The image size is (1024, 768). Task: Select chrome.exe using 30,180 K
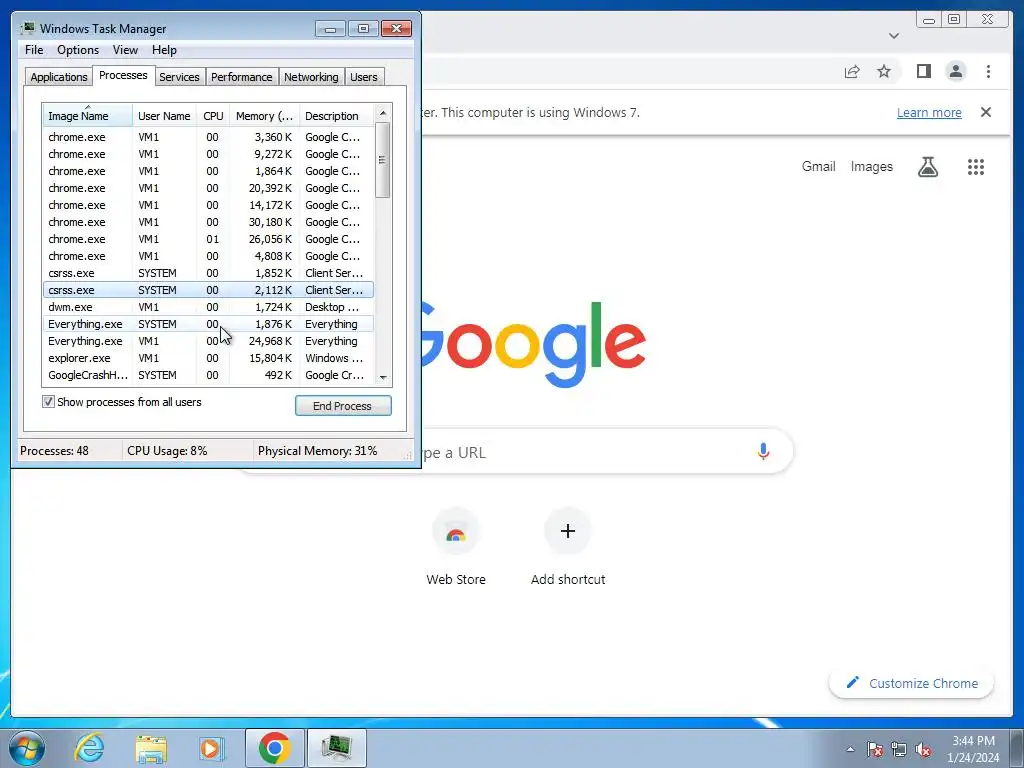(208, 222)
